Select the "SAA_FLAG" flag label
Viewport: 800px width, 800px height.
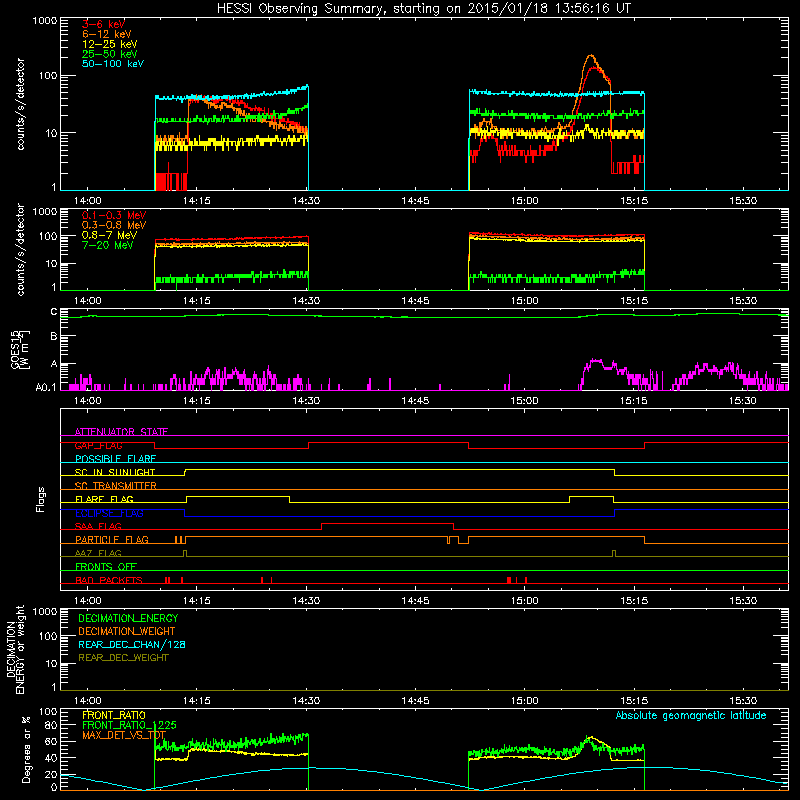[x=98, y=527]
